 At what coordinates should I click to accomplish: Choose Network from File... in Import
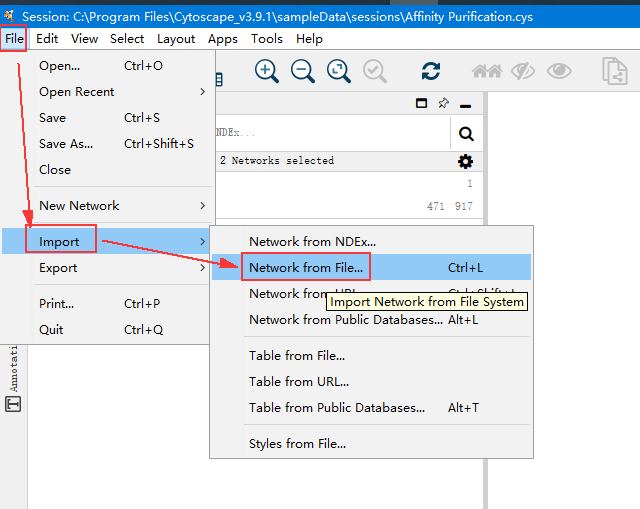(306, 267)
